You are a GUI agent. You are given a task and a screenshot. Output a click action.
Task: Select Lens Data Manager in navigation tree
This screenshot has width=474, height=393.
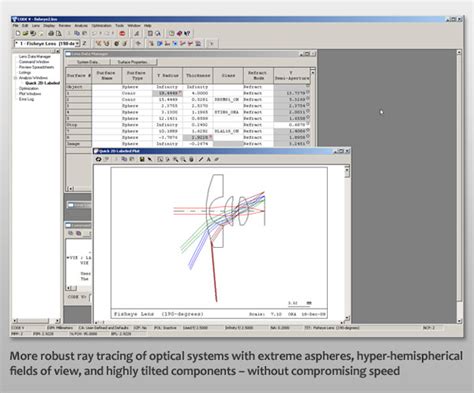pos(35,57)
